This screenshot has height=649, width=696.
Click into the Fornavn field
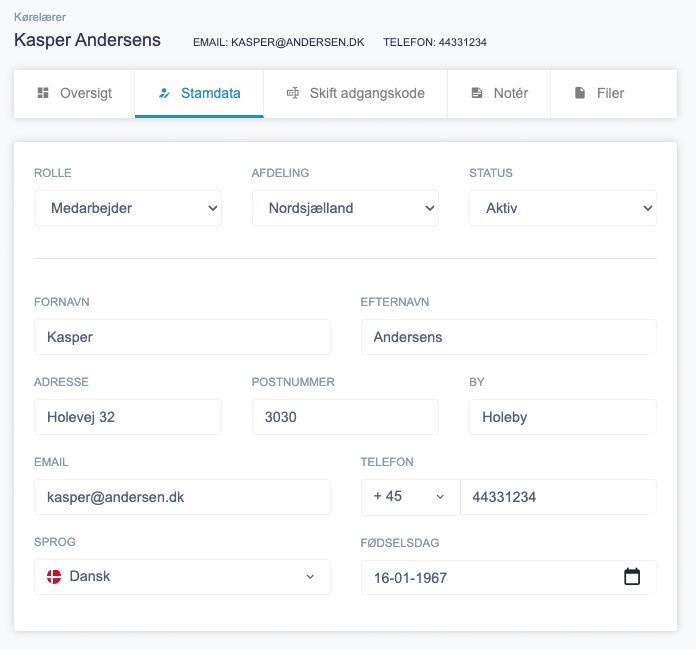tap(182, 337)
